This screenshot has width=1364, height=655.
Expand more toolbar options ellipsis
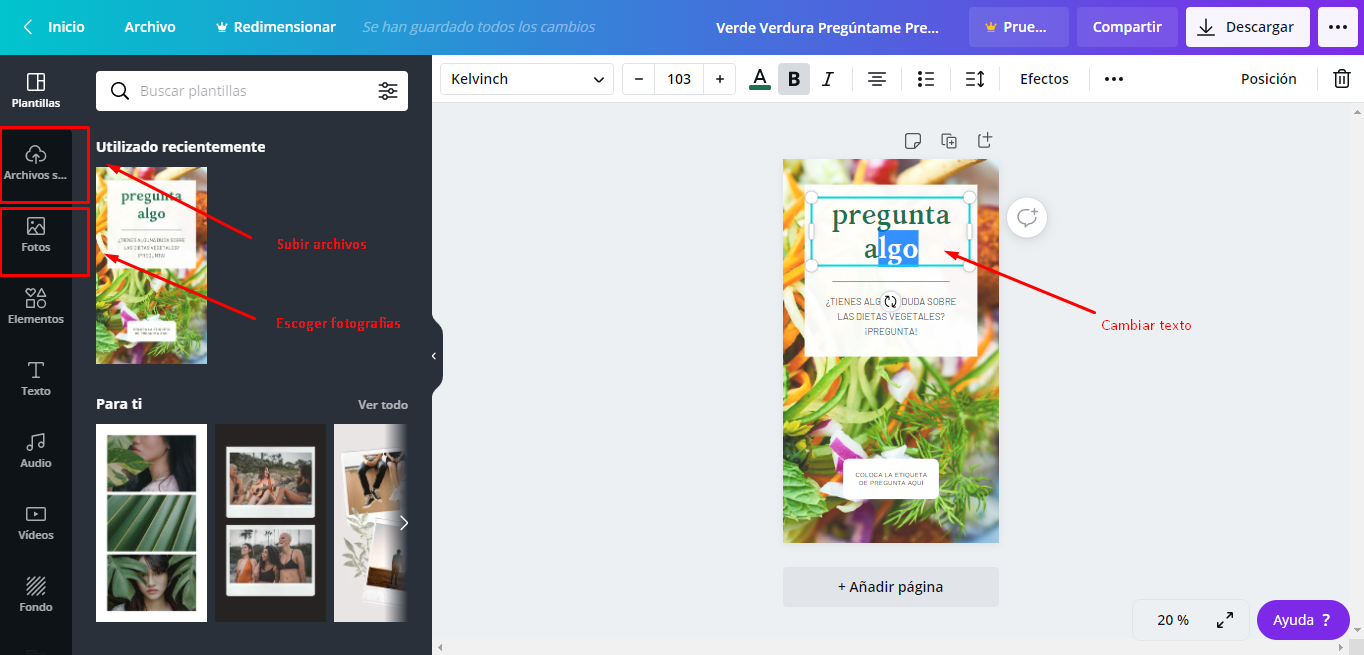[x=1113, y=79]
